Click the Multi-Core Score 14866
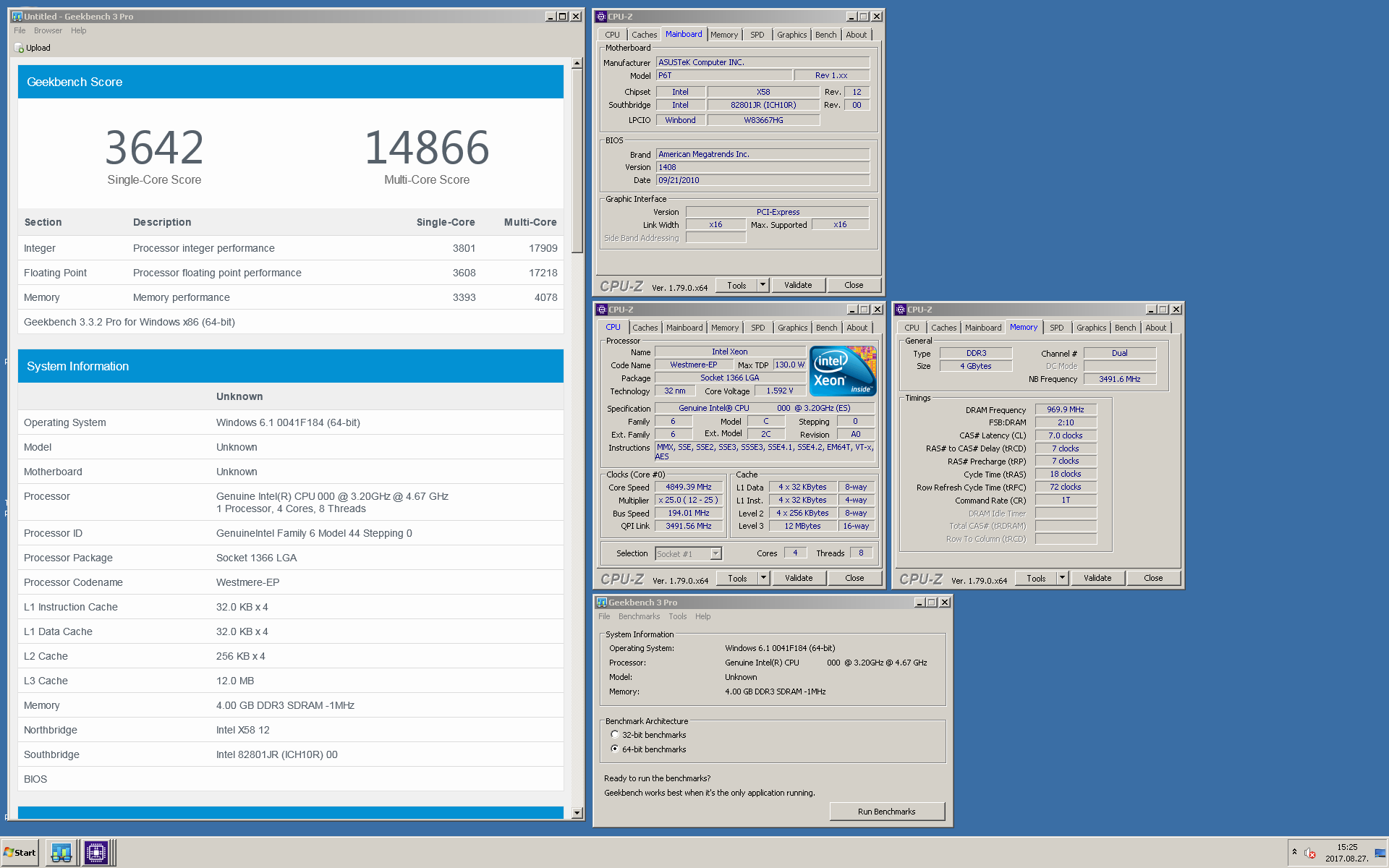Image resolution: width=1389 pixels, height=868 pixels. [427, 147]
